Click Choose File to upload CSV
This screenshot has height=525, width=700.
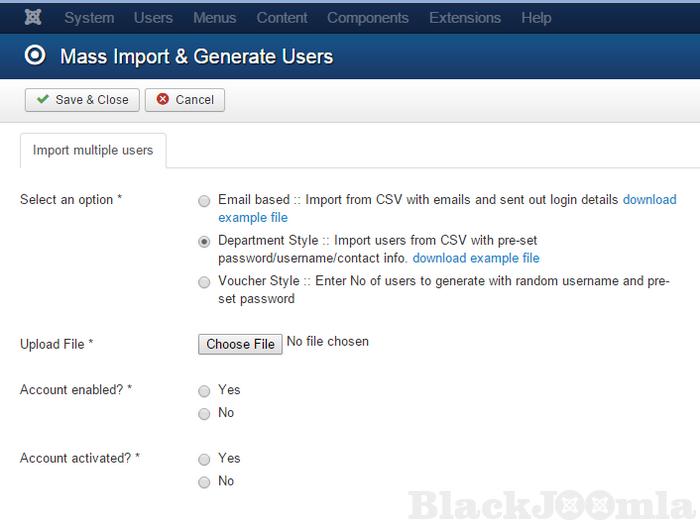pos(240,344)
